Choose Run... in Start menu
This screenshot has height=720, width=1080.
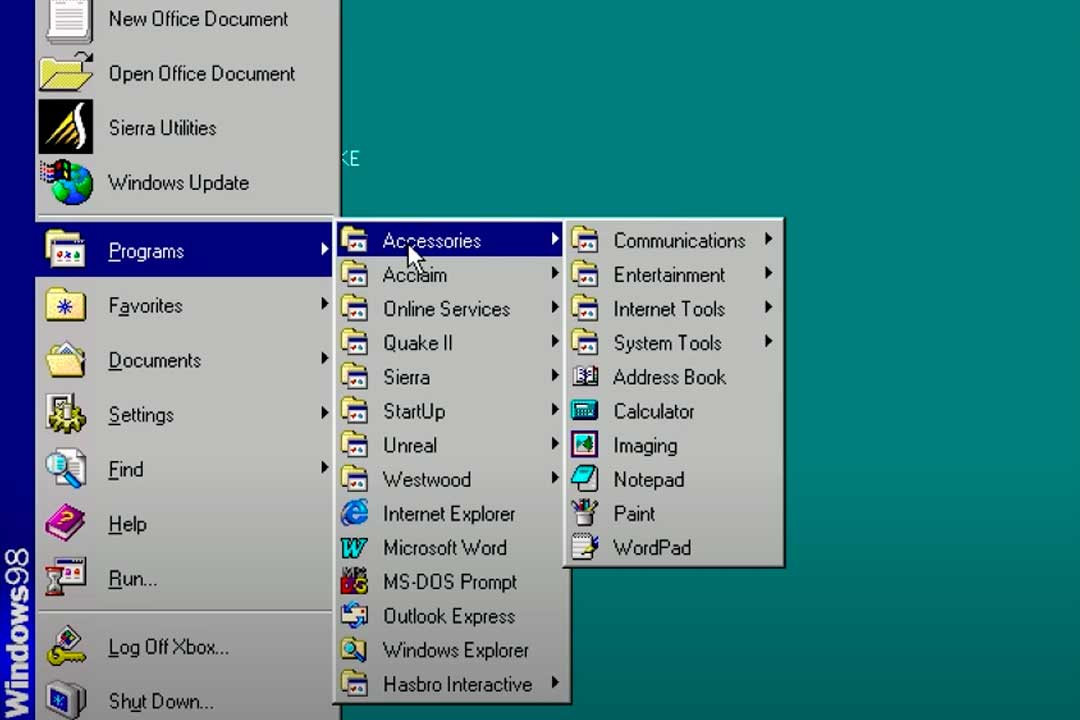(185, 577)
